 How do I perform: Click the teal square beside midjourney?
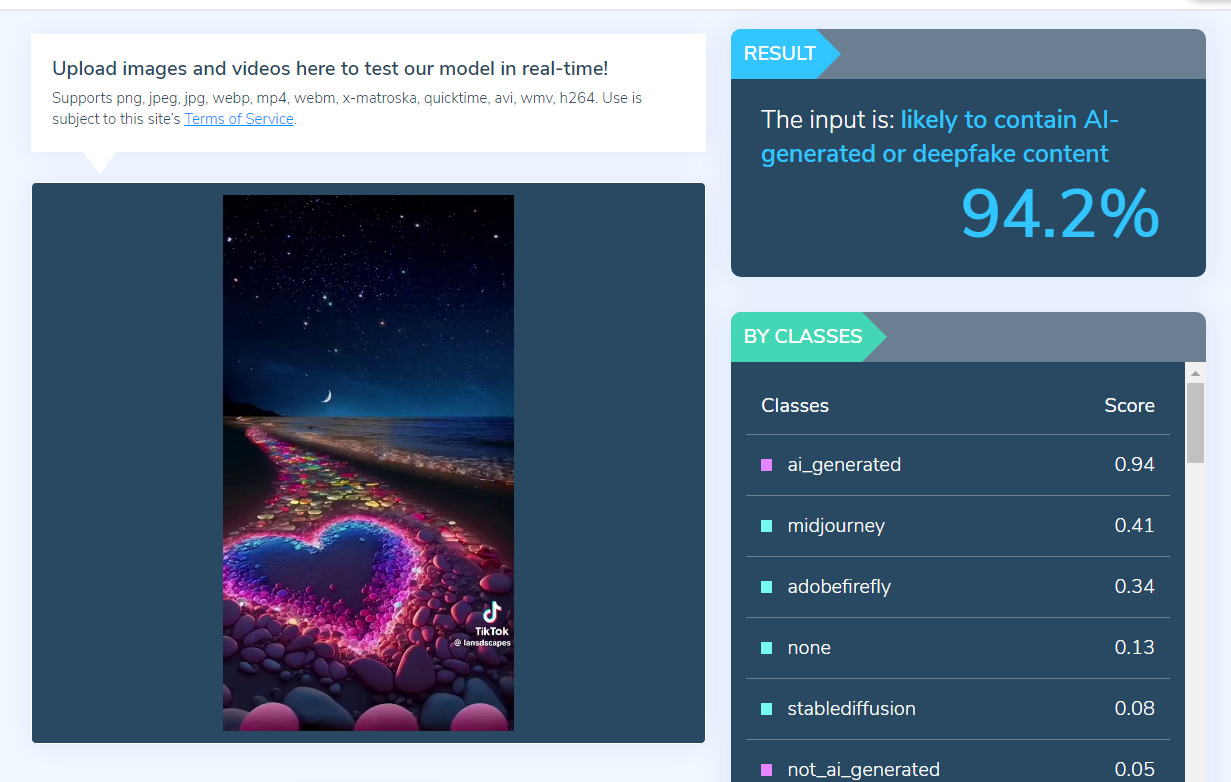pyautogui.click(x=767, y=526)
